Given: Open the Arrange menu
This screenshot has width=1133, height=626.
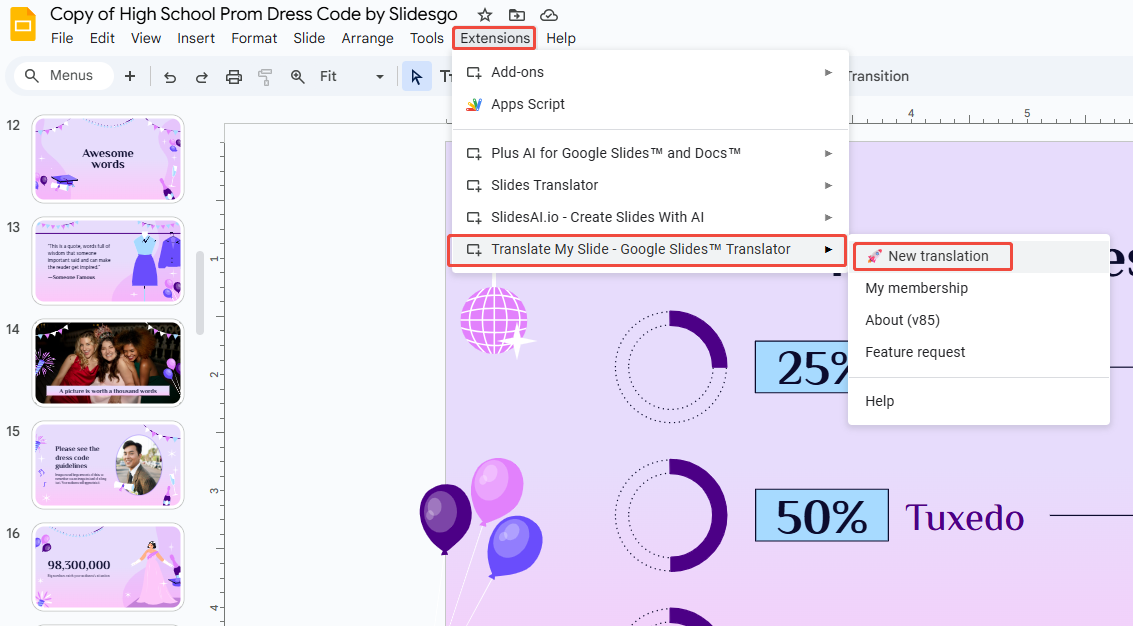Looking at the screenshot, I should point(367,38).
